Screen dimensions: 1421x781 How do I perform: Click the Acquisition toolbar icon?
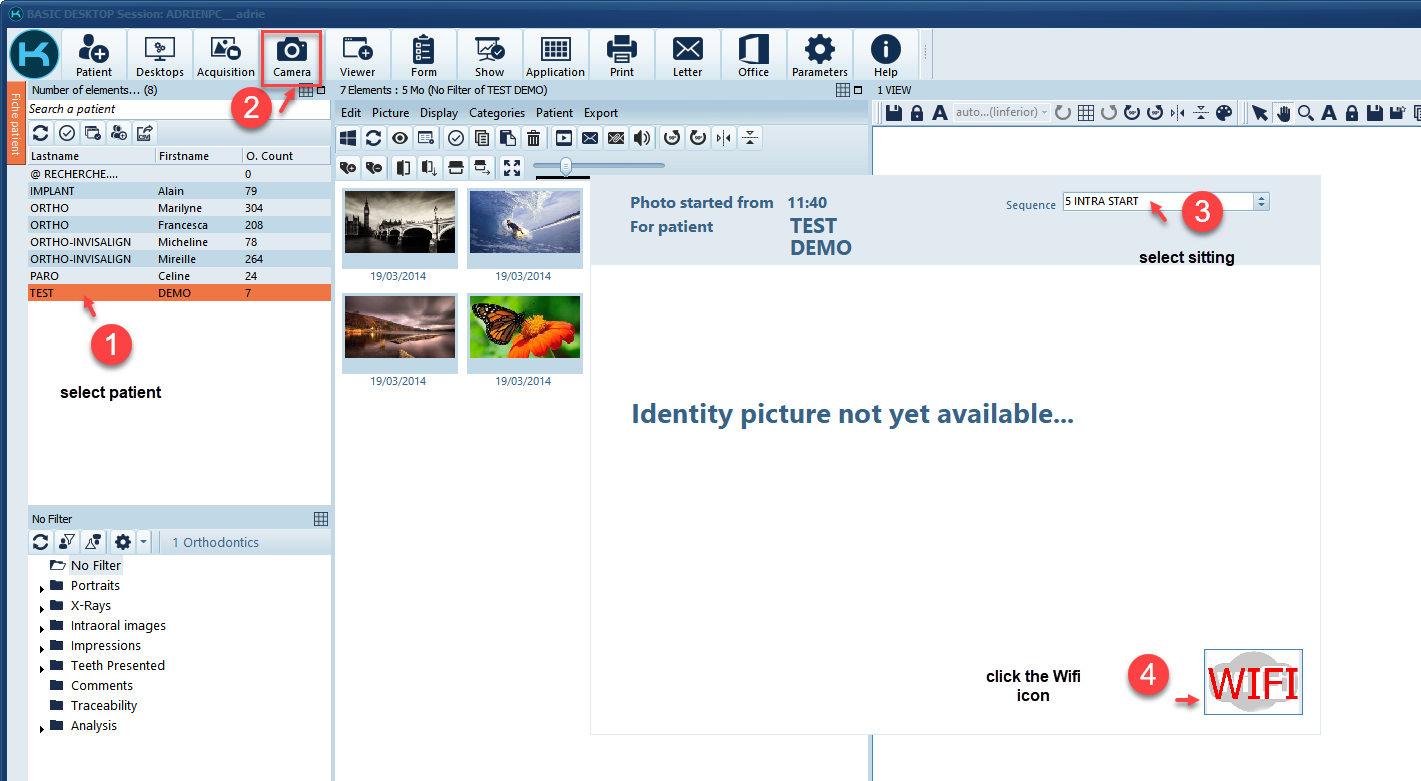226,56
